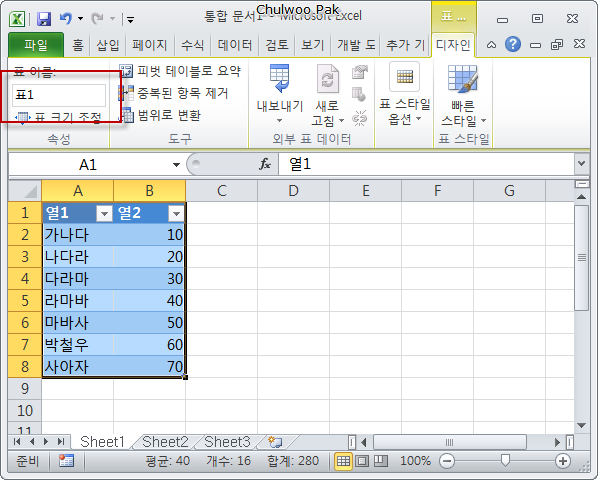Click the 새로 고침 refresh icon
598x480 pixels.
328,79
